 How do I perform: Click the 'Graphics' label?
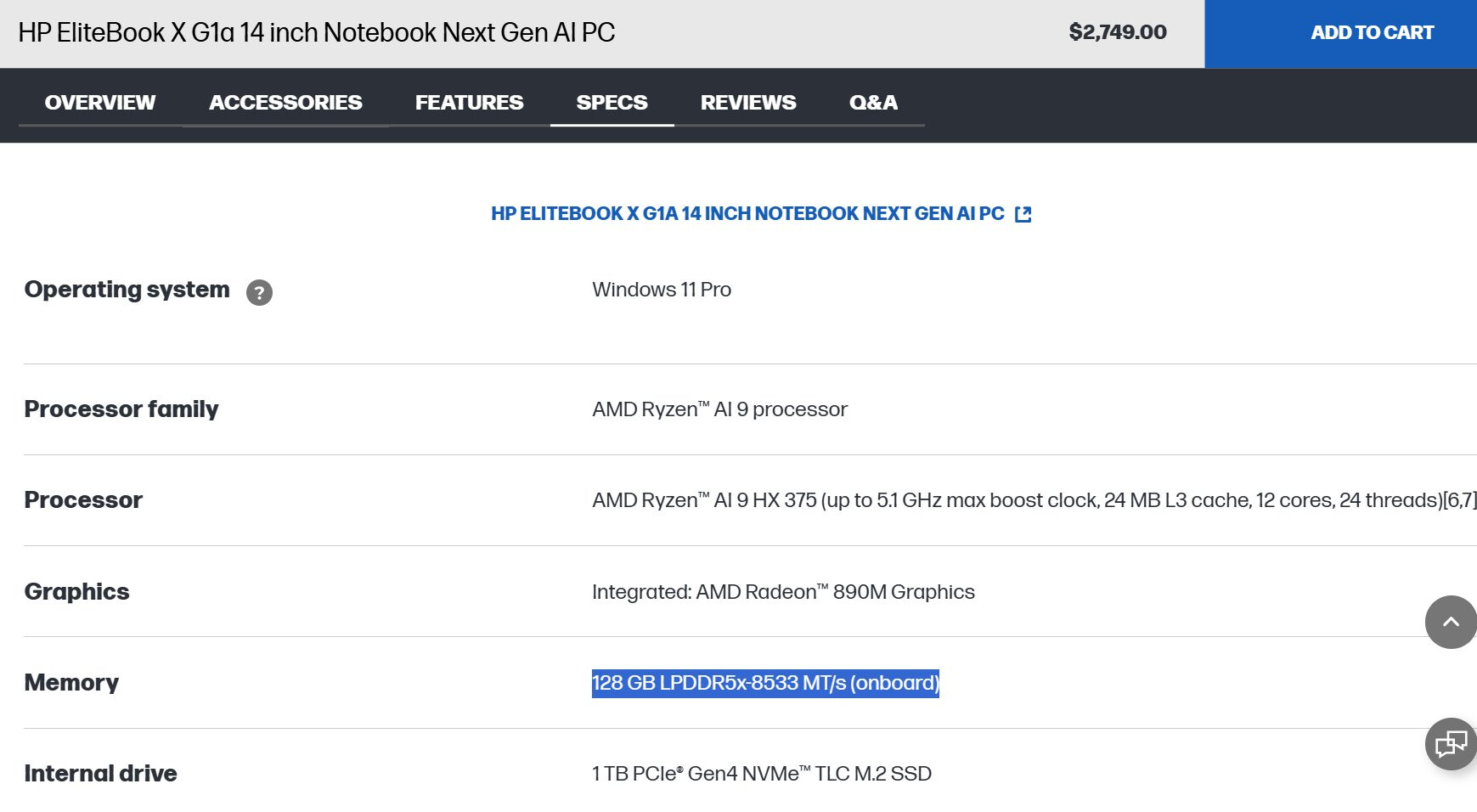(x=76, y=592)
